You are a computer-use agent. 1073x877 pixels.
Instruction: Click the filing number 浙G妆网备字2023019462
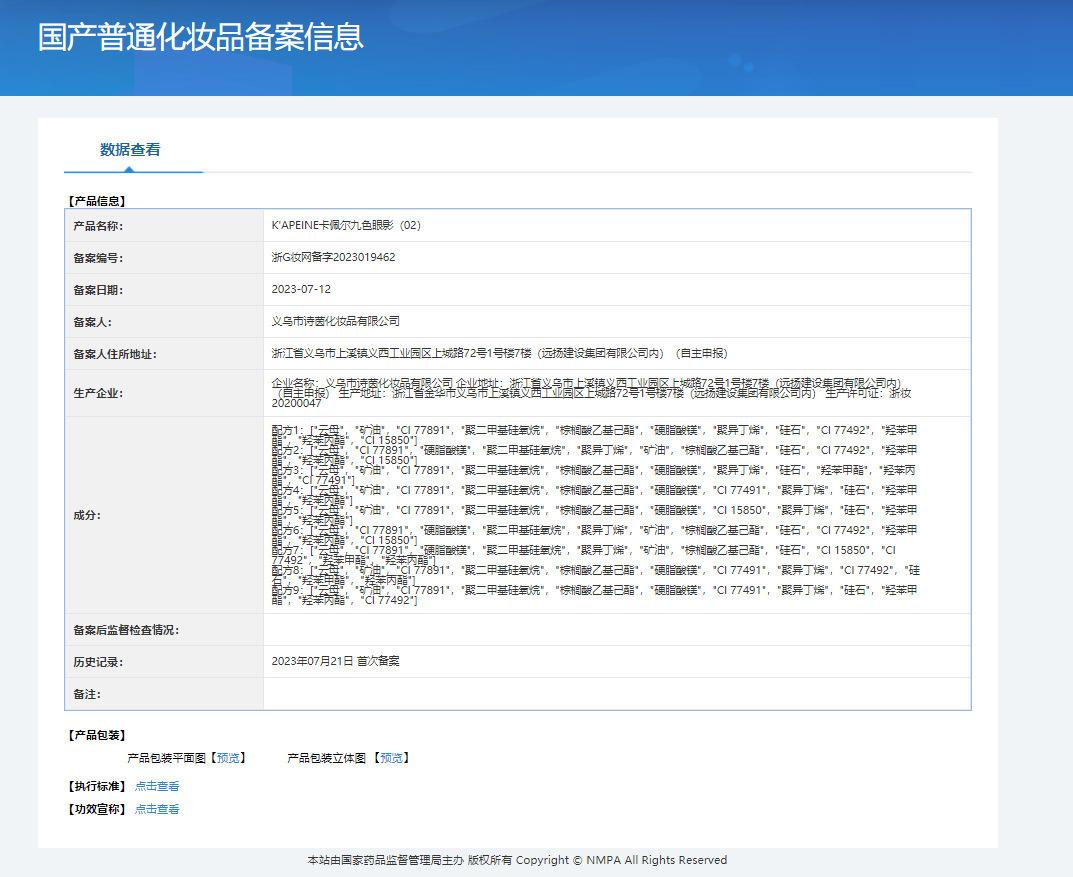pyautogui.click(x=333, y=258)
